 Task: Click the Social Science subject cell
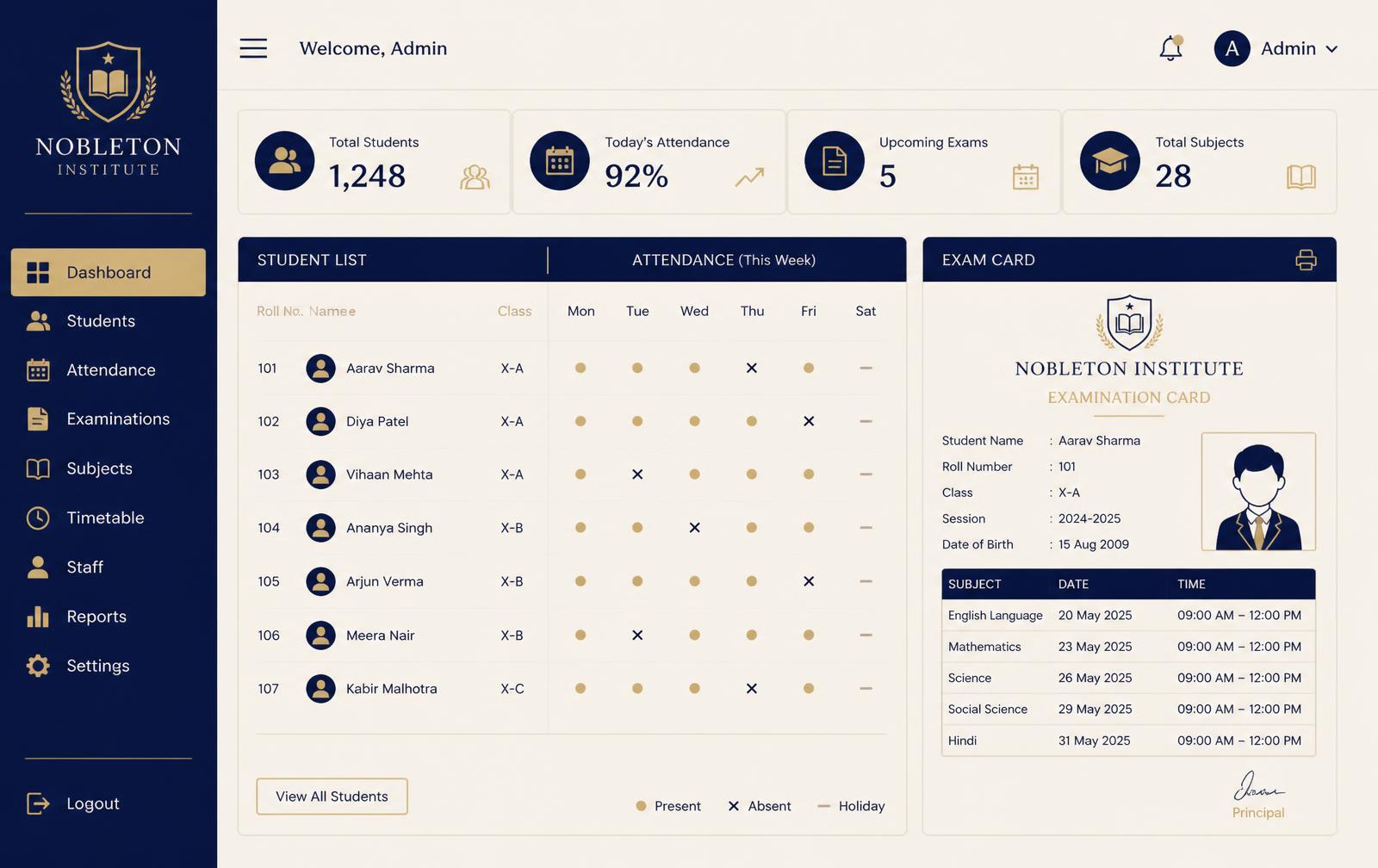(988, 710)
